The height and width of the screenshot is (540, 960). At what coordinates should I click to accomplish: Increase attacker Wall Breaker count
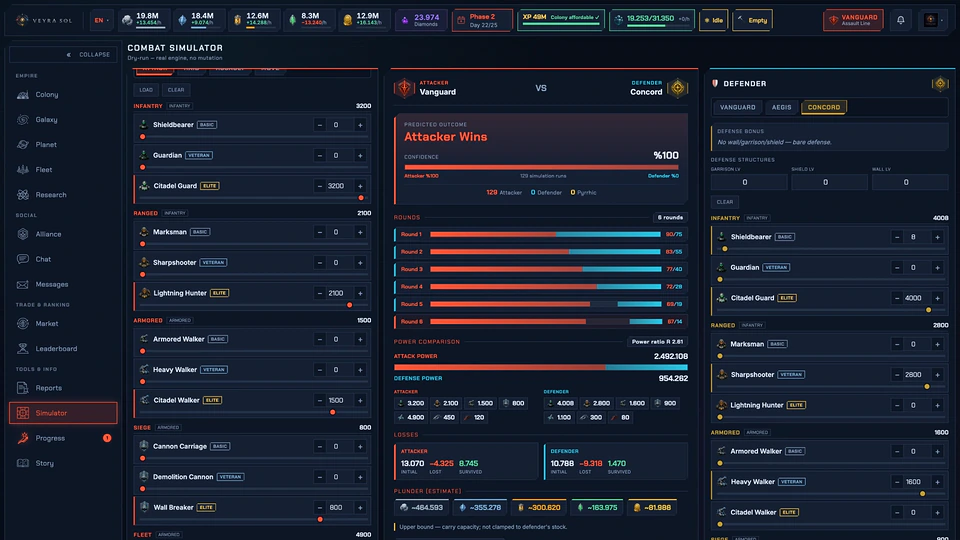point(360,508)
